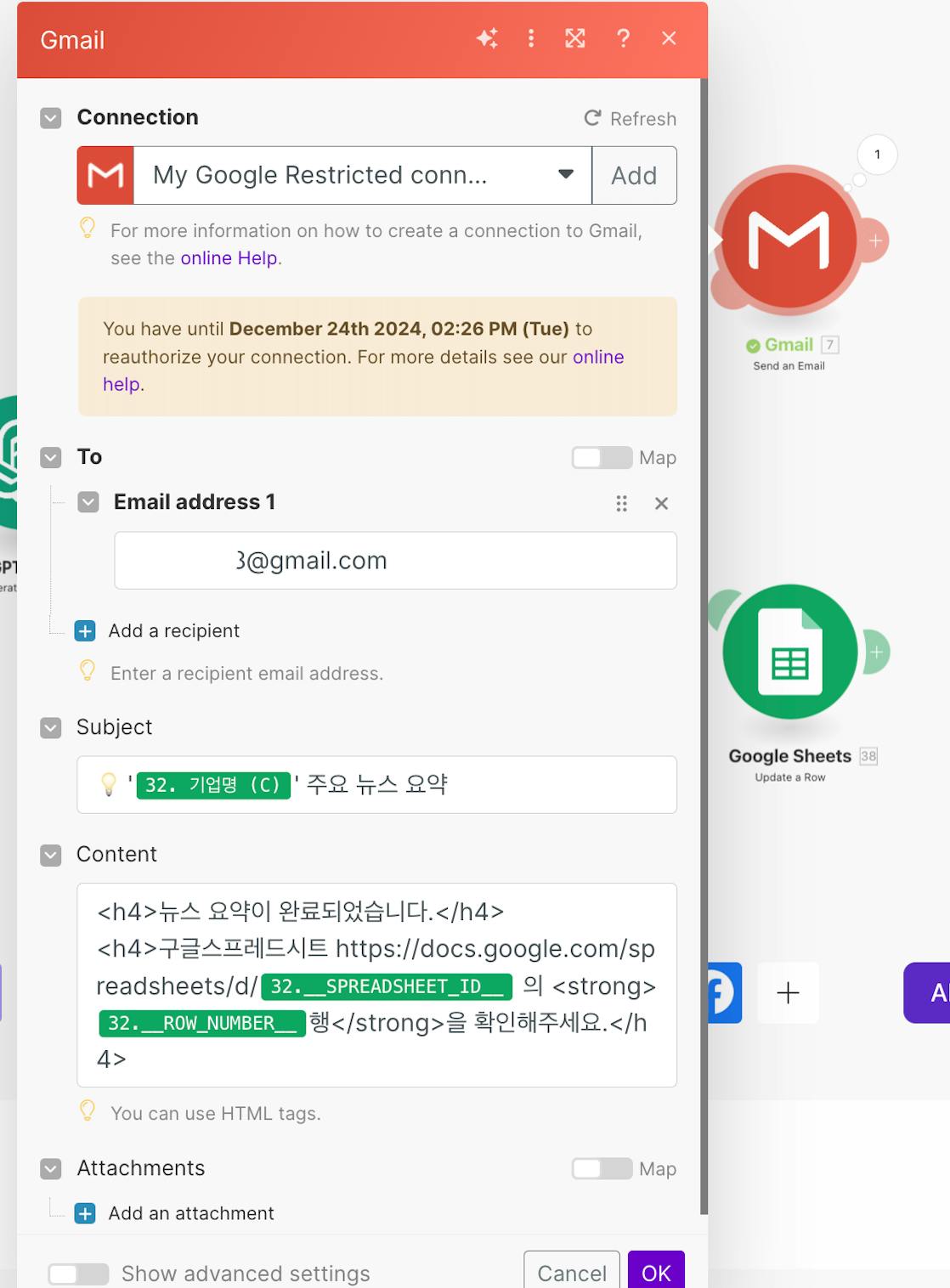Click the plus icon next to Add an attachment
Viewport: 950px width, 1288px height.
click(85, 1213)
